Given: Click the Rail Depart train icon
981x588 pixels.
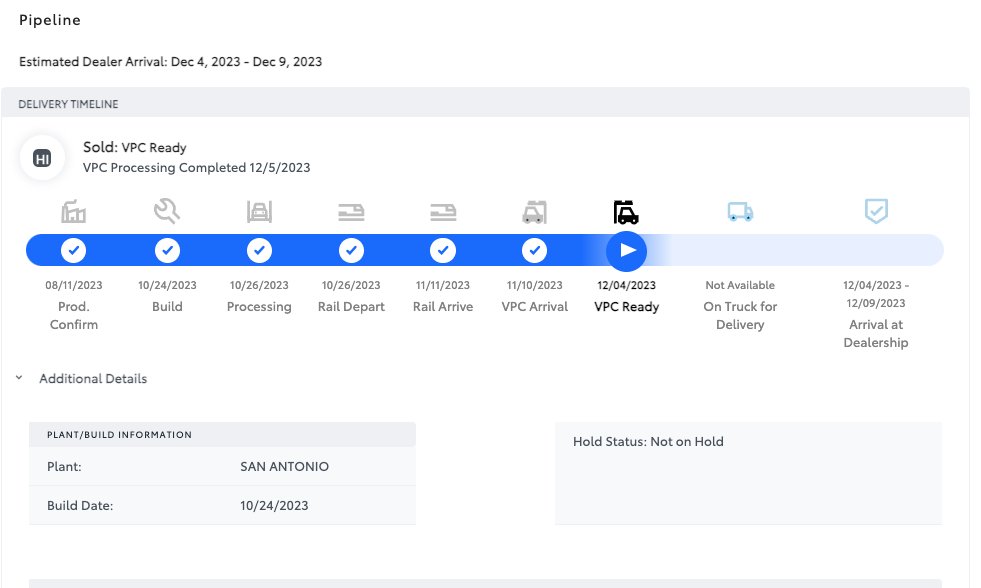Looking at the screenshot, I should click(x=351, y=212).
